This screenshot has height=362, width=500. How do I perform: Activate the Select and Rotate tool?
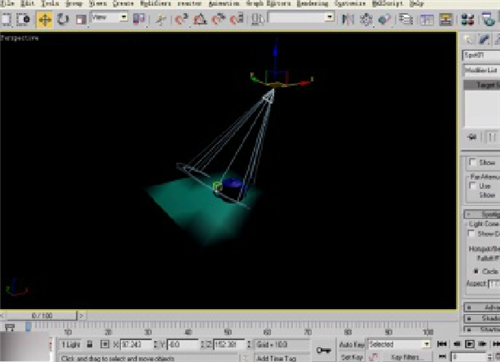(62, 19)
